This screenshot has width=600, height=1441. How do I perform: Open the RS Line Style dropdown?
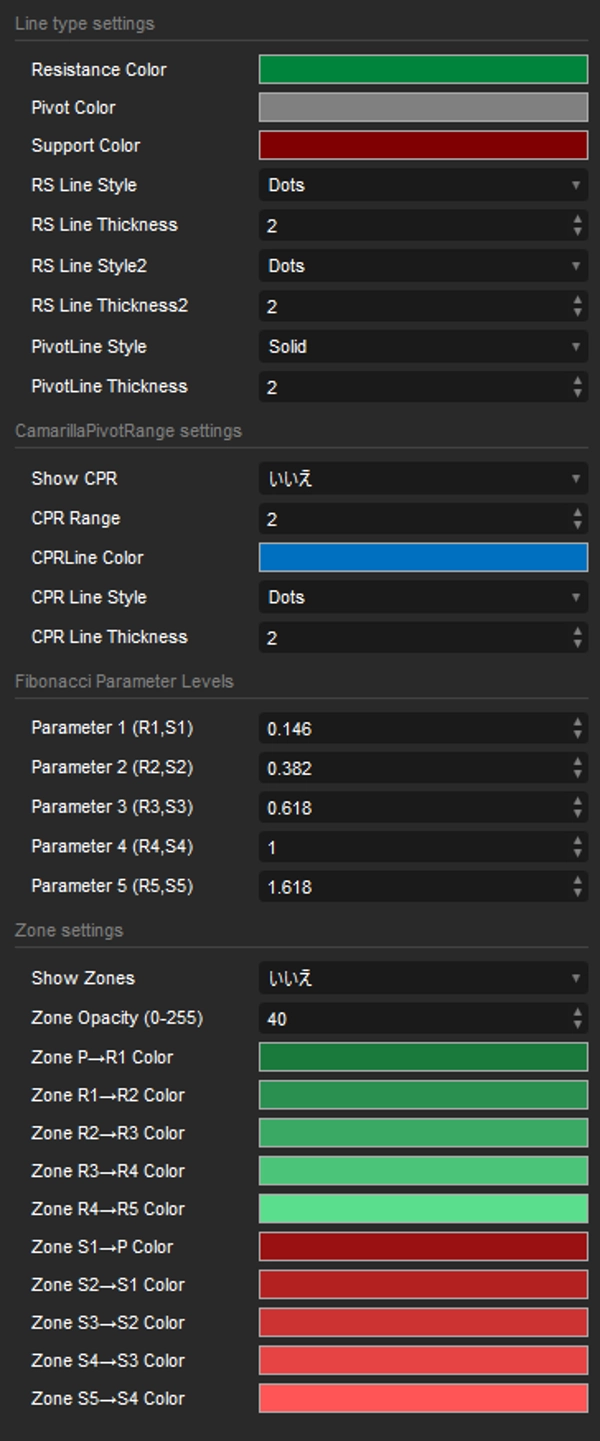(x=422, y=185)
